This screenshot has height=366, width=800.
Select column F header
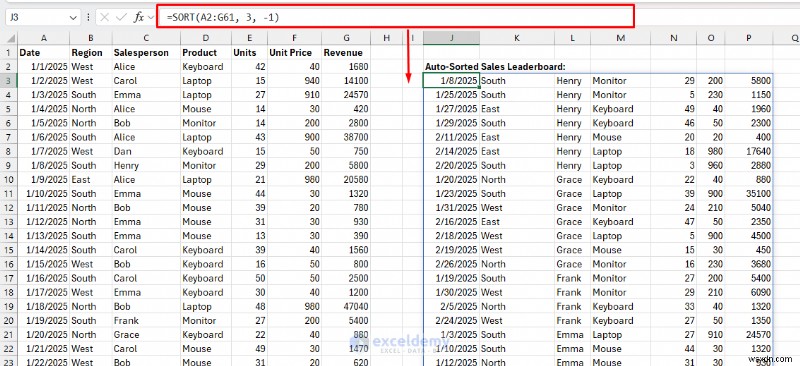pyautogui.click(x=294, y=38)
